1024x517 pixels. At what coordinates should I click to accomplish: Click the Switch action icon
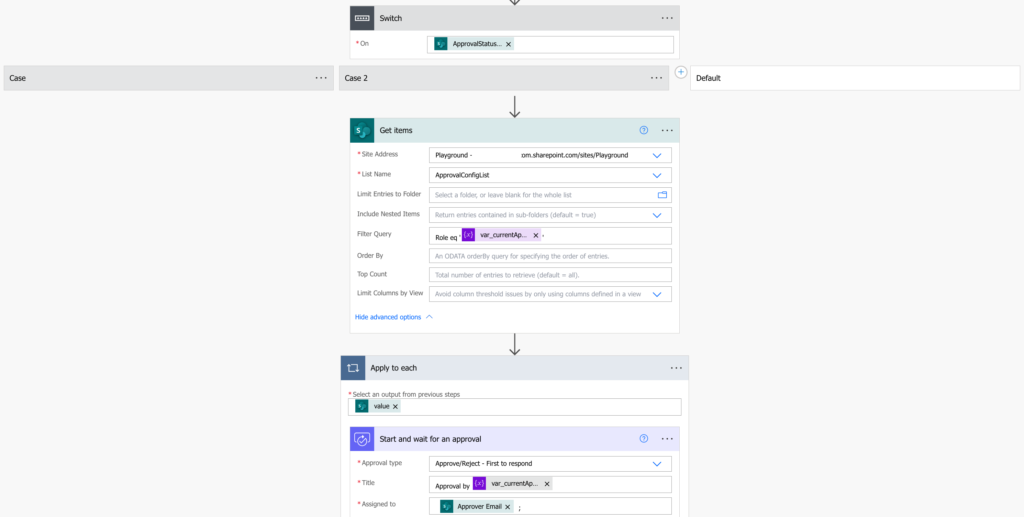pos(361,18)
